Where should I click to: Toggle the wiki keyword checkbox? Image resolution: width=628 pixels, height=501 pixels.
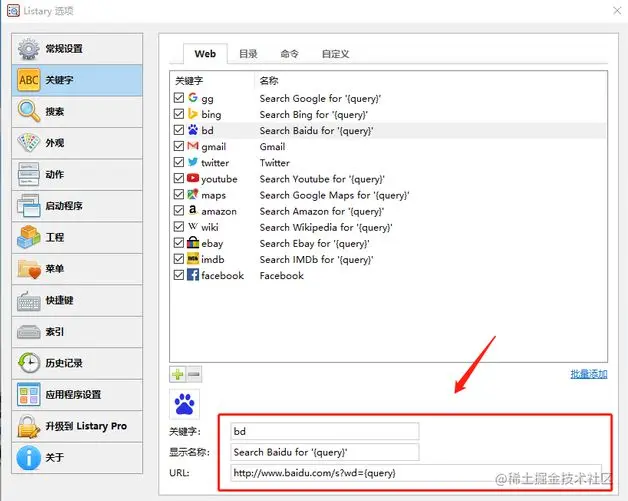[x=179, y=227]
